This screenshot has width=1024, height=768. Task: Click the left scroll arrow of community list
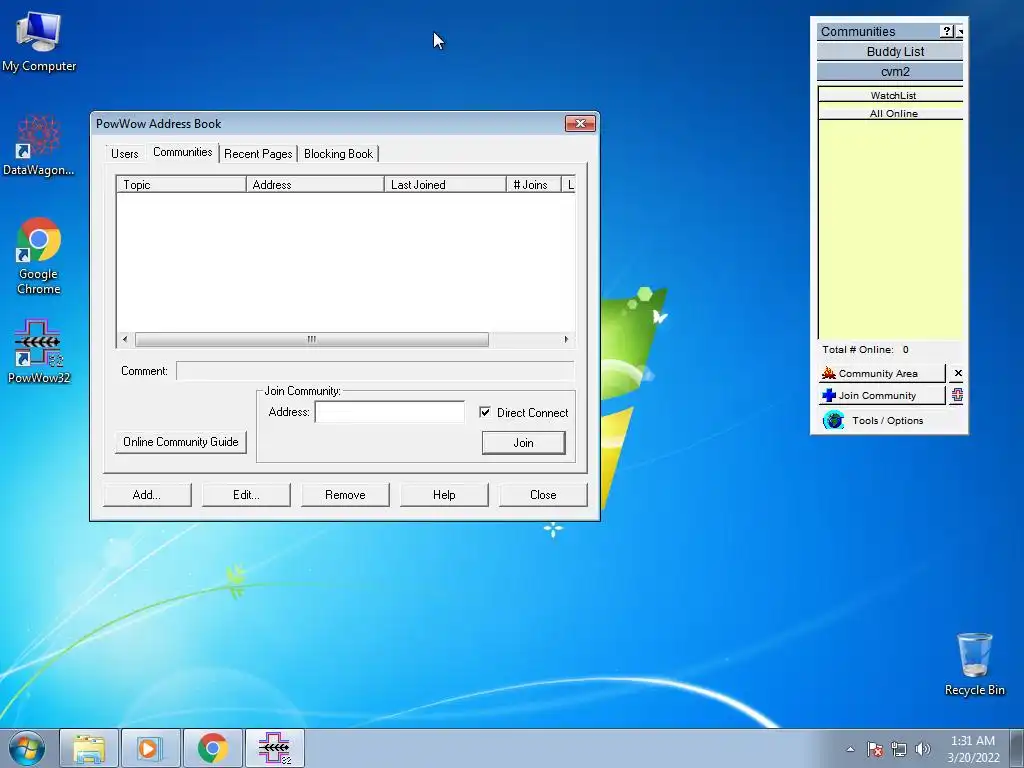[x=125, y=339]
